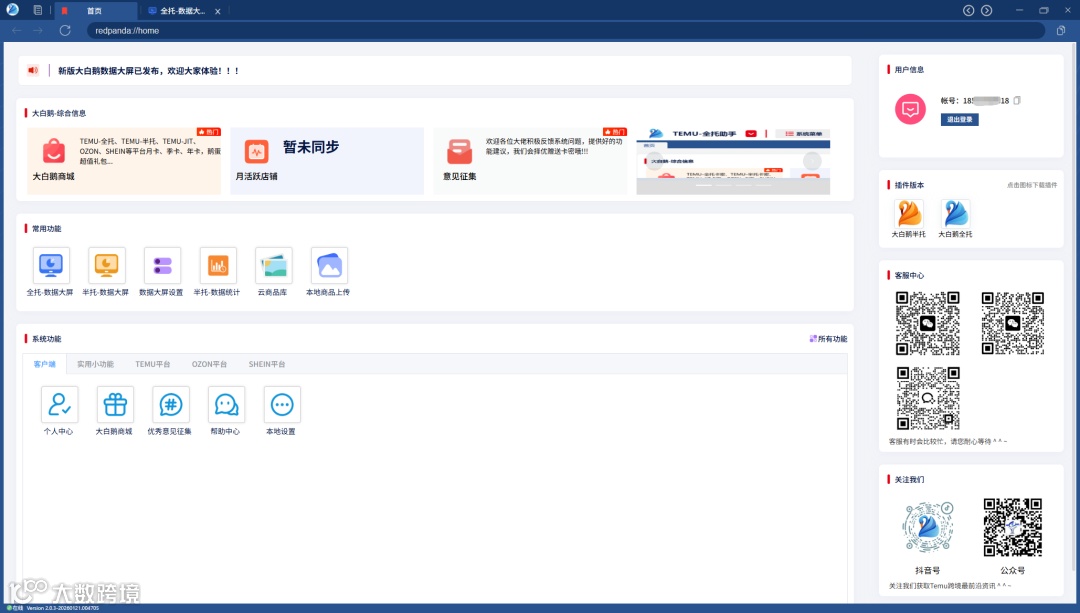Viewport: 1080px width, 613px height.
Task: Open 本地设置 icon
Action: [282, 404]
